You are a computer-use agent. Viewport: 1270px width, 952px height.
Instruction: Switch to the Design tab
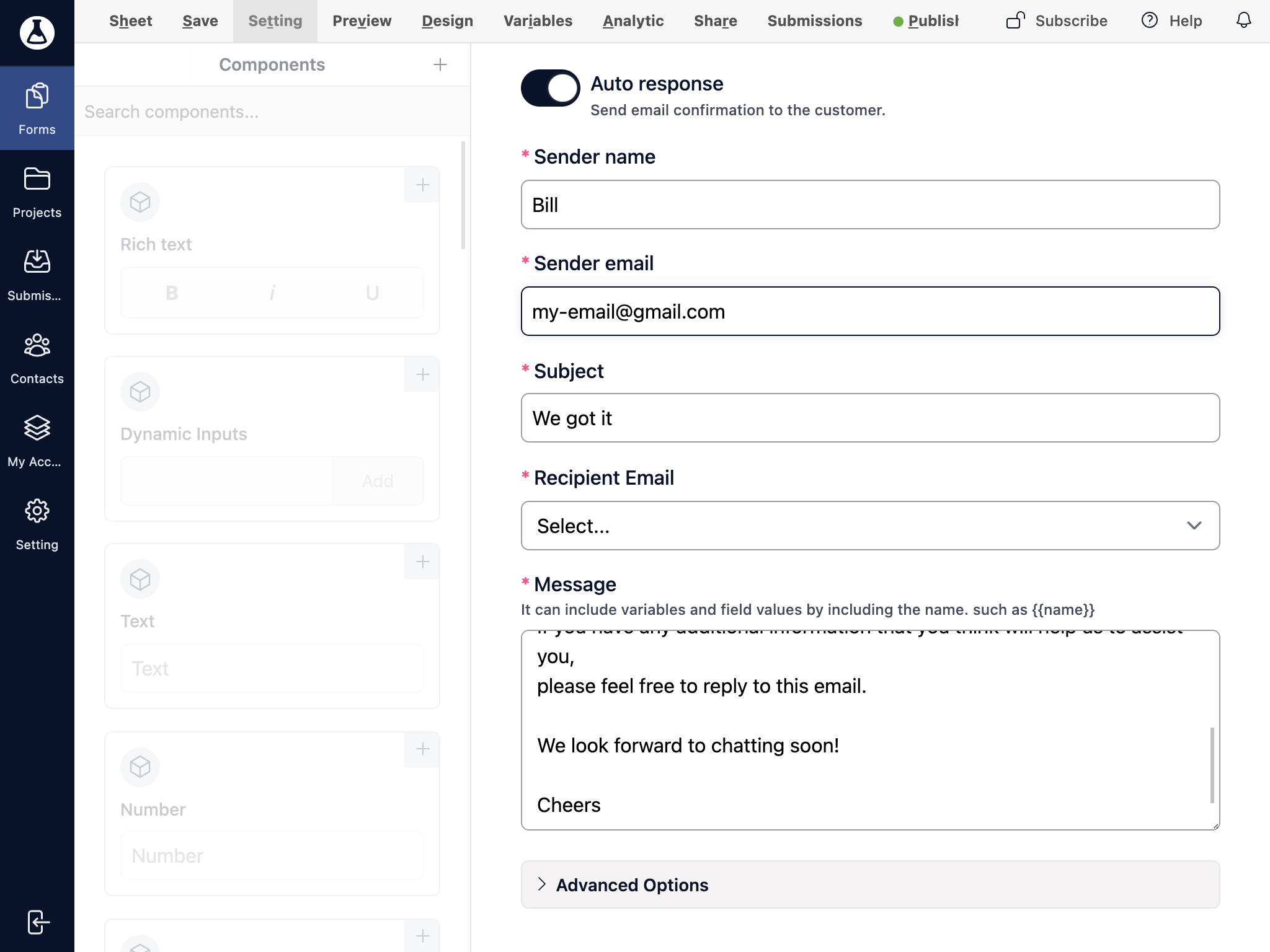coord(447,21)
